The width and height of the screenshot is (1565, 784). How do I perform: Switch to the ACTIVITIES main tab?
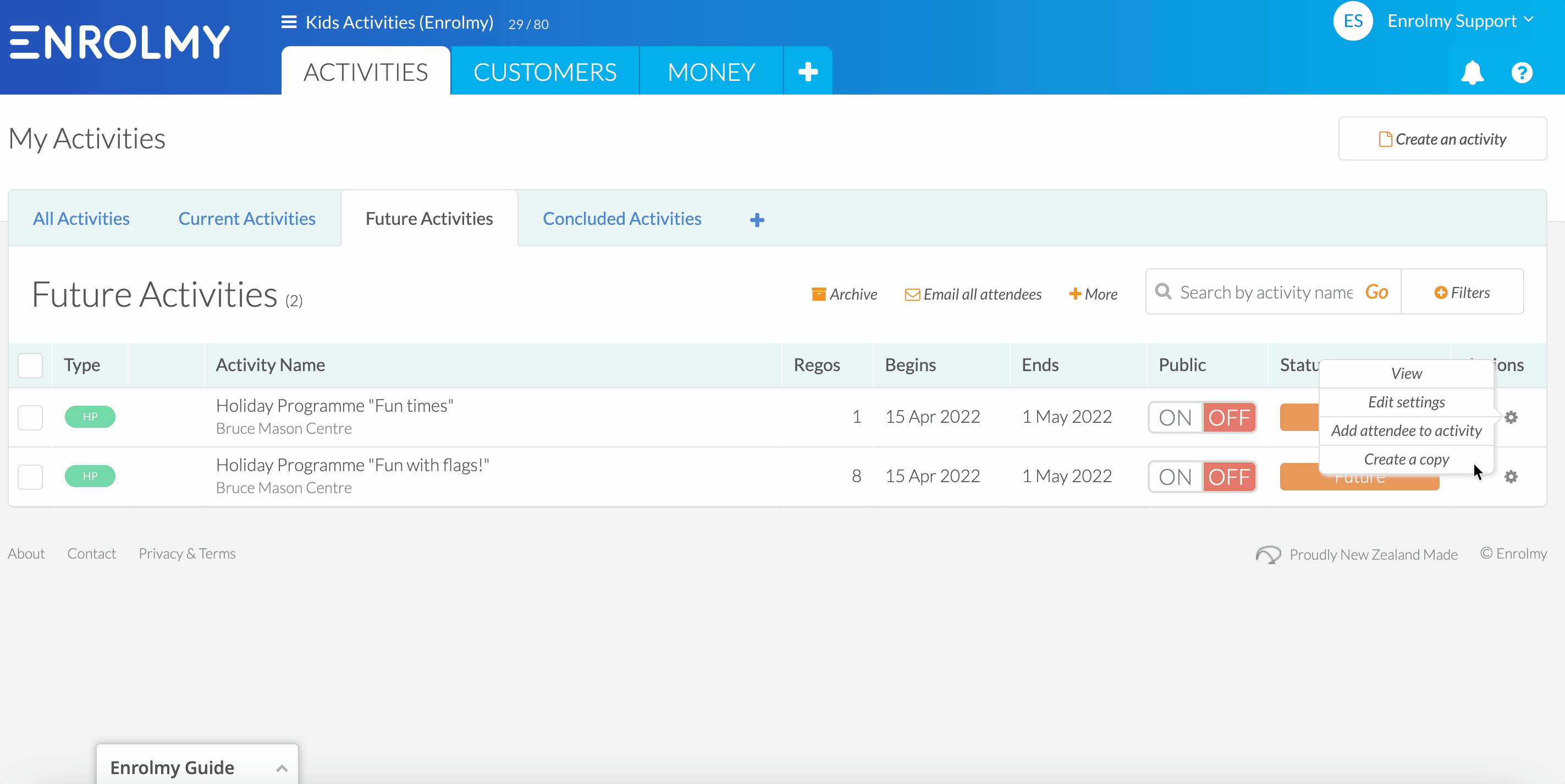point(365,71)
